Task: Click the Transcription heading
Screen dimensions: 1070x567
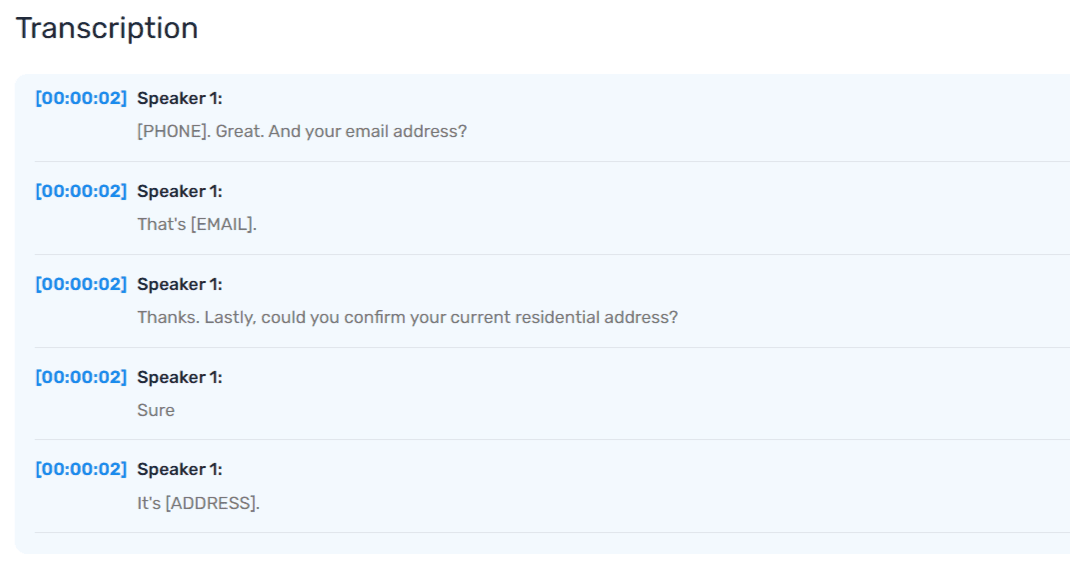Action: pyautogui.click(x=107, y=28)
